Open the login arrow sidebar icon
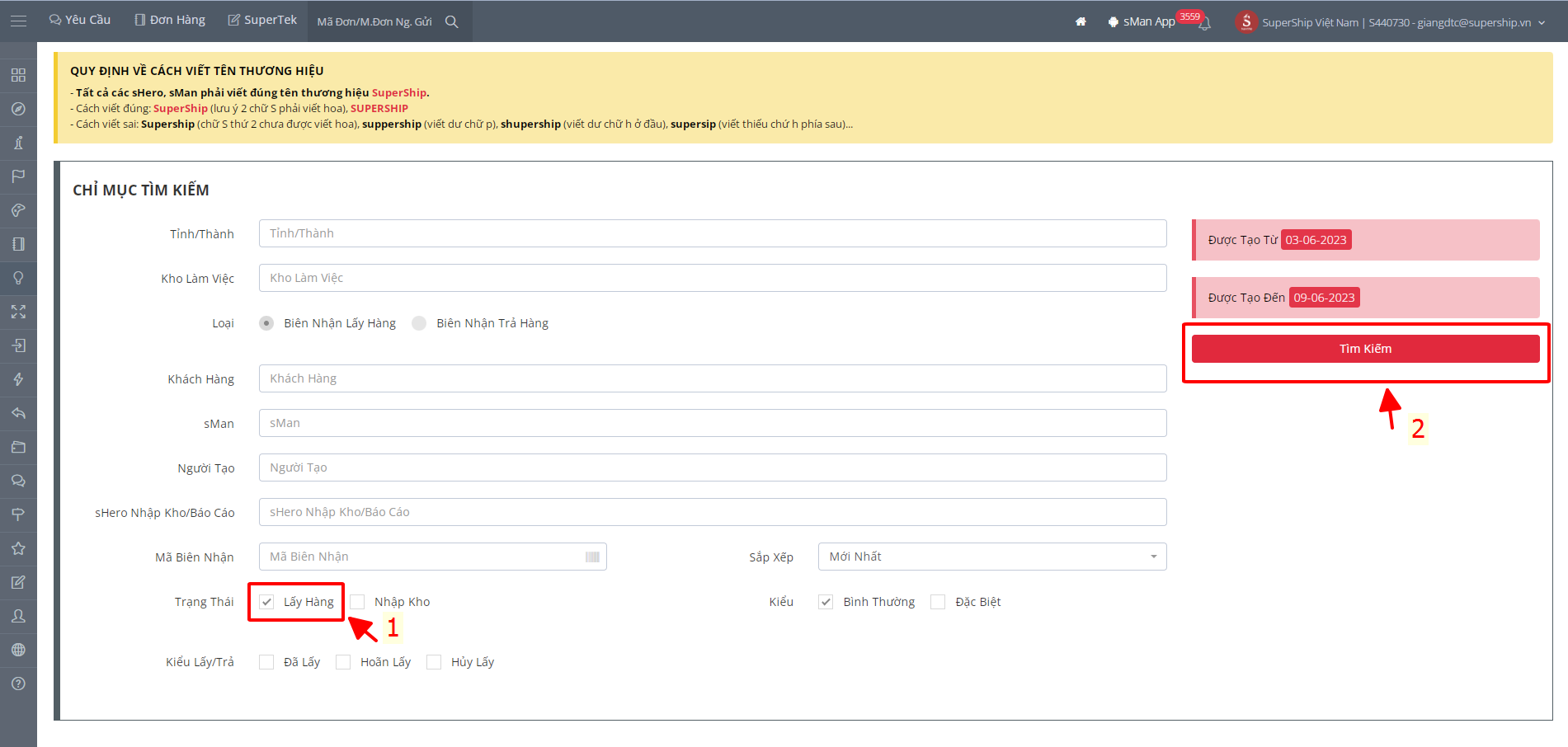 tap(18, 345)
